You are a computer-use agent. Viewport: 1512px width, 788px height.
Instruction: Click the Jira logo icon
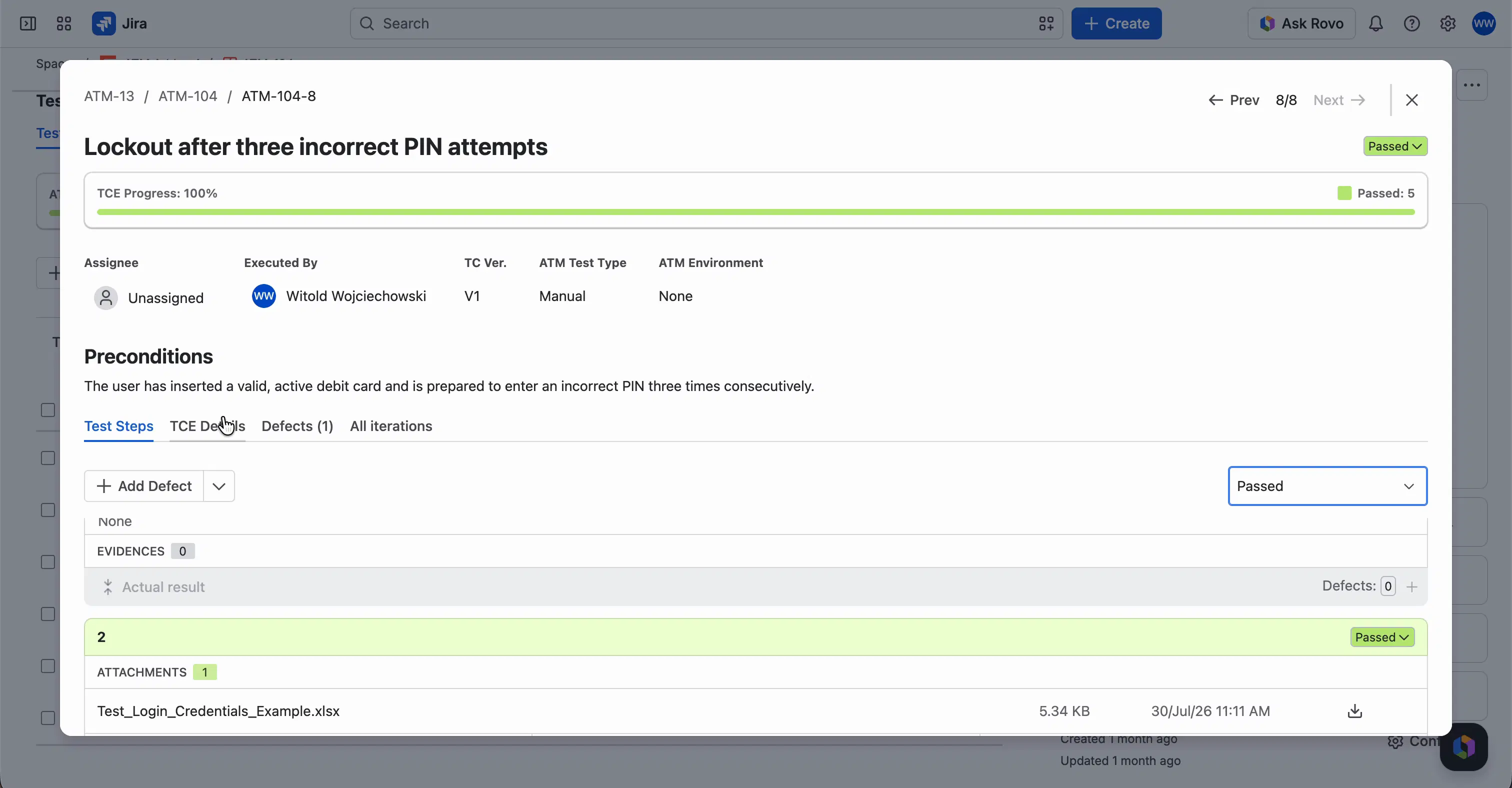tap(103, 23)
